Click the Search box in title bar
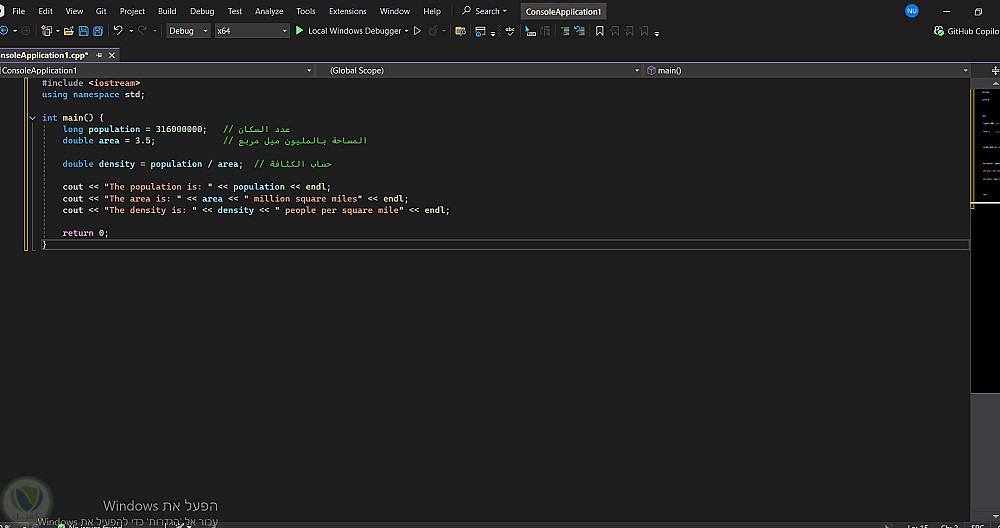This screenshot has width=1000, height=528. 485,11
